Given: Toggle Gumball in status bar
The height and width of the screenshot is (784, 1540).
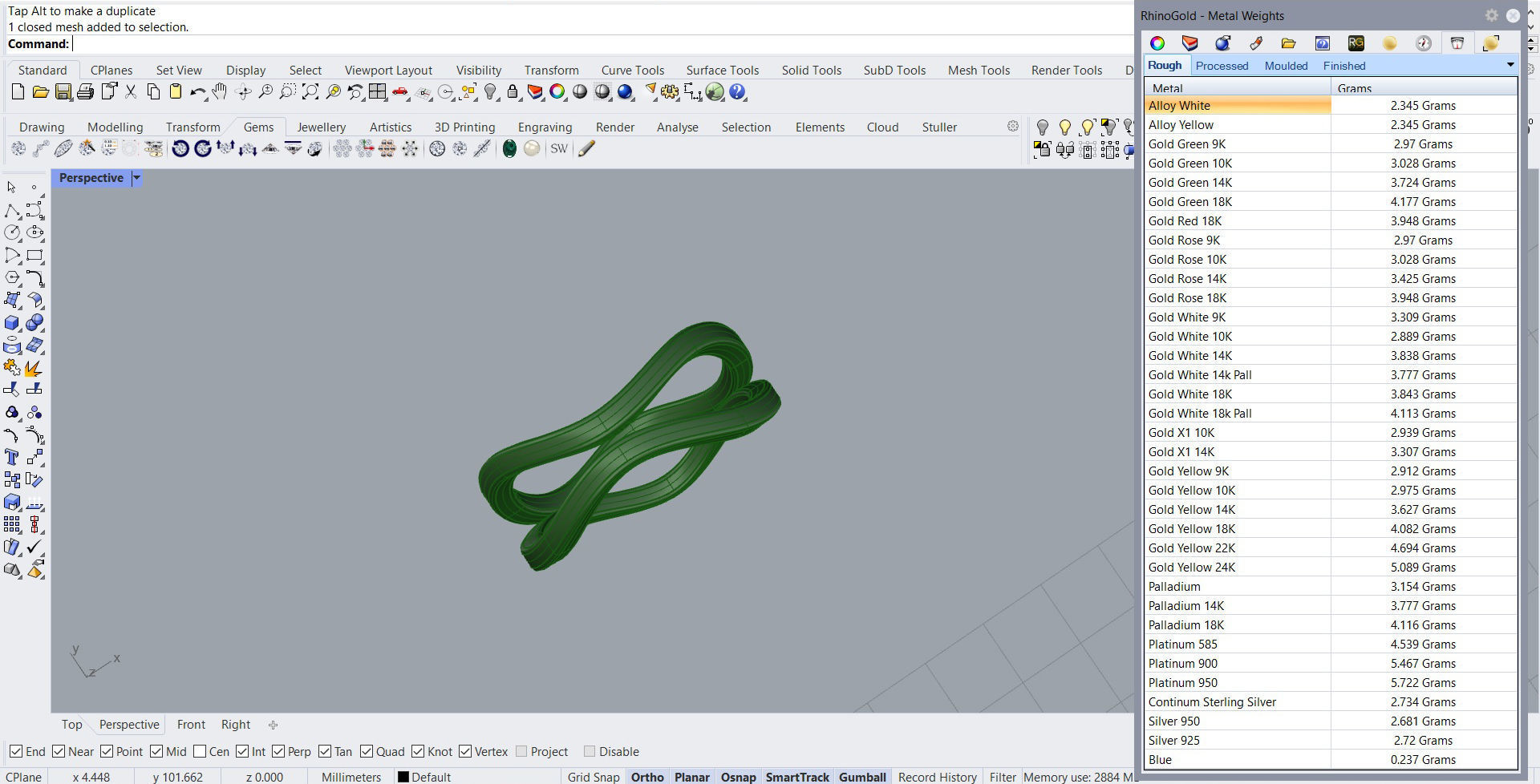Looking at the screenshot, I should (862, 777).
